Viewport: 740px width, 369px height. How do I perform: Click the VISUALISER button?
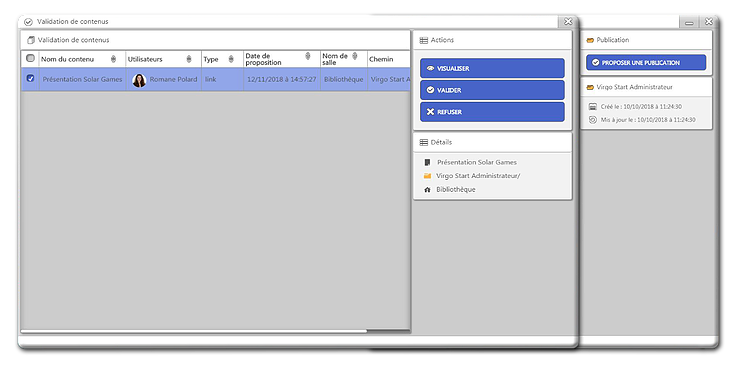coord(492,68)
